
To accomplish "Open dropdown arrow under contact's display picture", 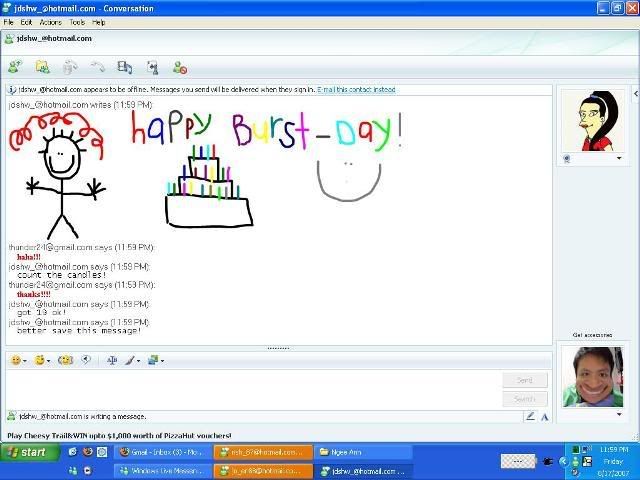I will tap(619, 158).
